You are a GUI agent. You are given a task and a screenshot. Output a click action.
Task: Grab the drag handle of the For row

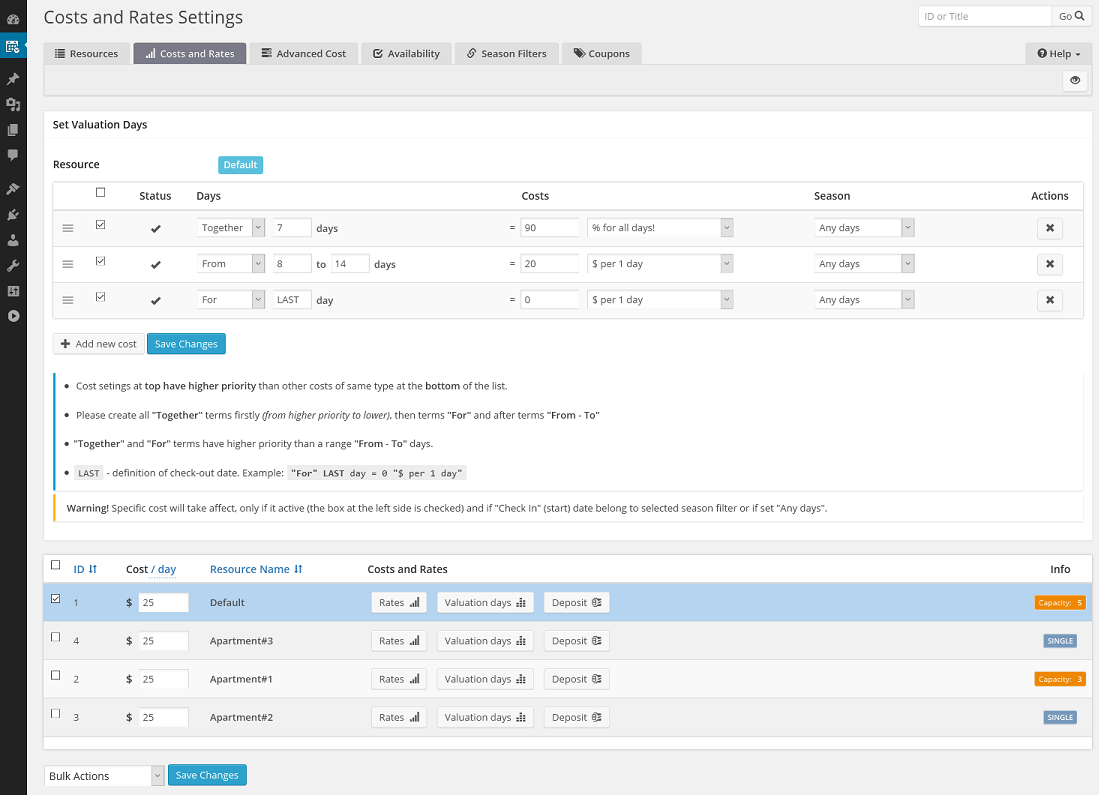[68, 300]
